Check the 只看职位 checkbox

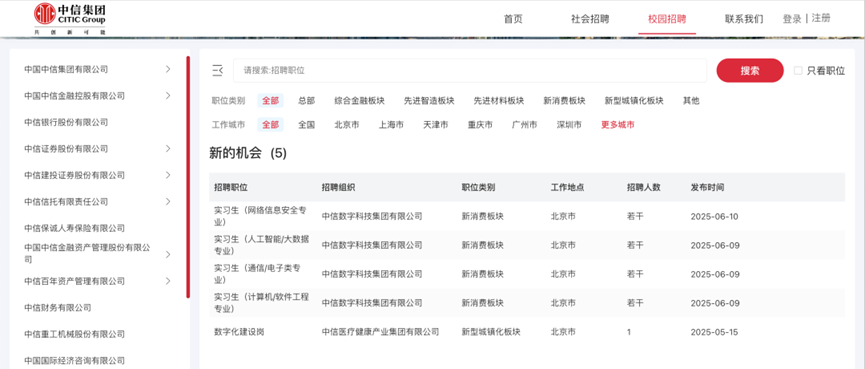(798, 71)
